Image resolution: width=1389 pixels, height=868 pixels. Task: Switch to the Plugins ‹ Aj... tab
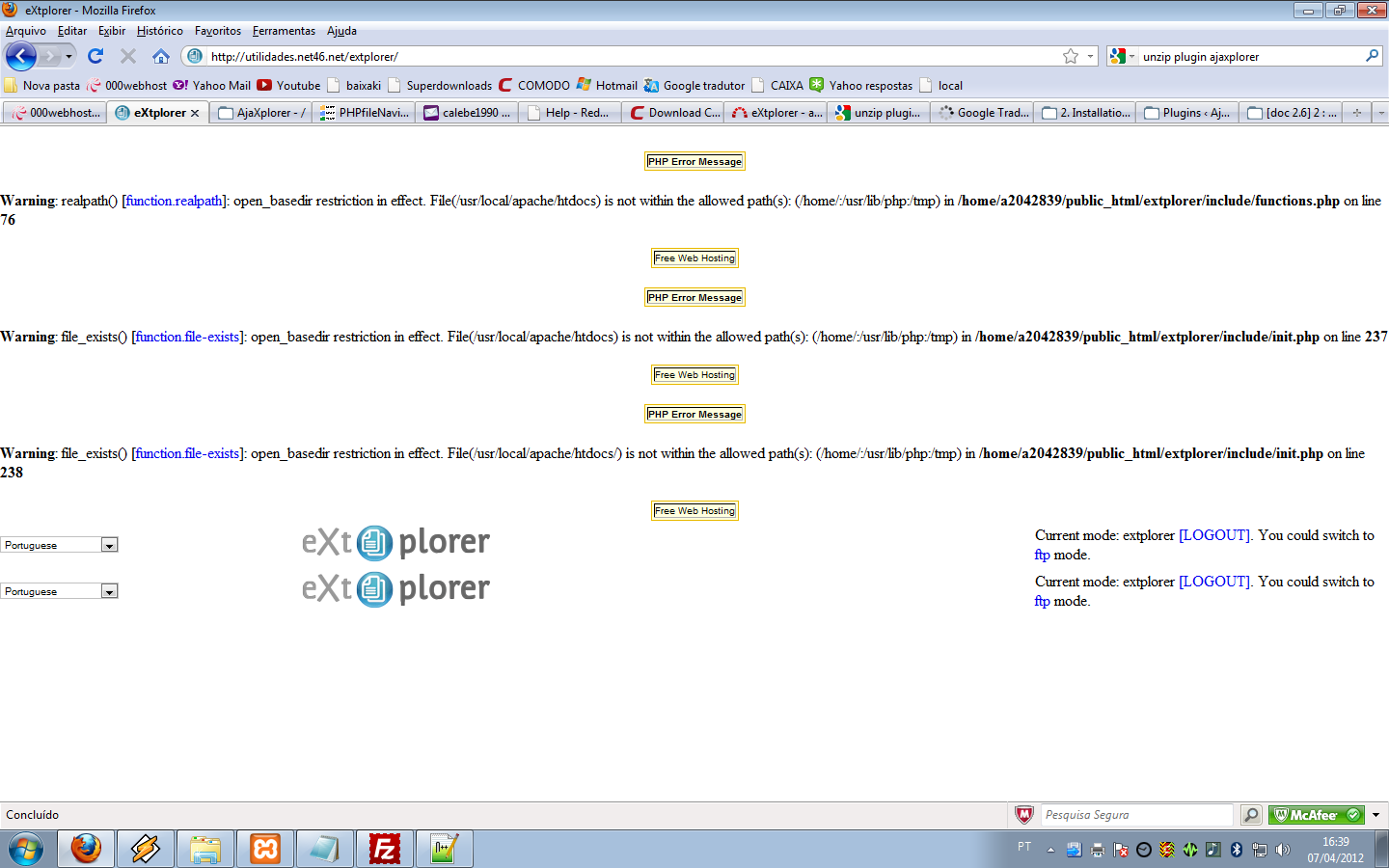1187,113
